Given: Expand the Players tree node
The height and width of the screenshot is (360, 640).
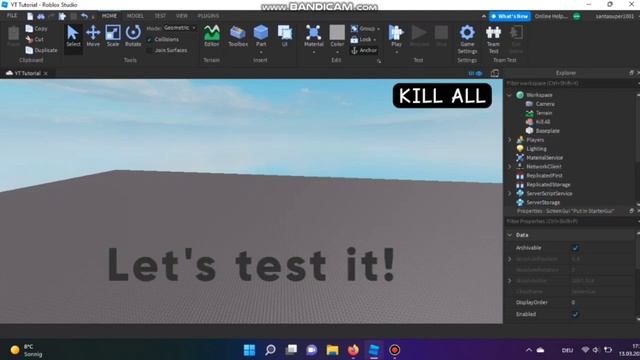Looking at the screenshot, I should click(509, 140).
